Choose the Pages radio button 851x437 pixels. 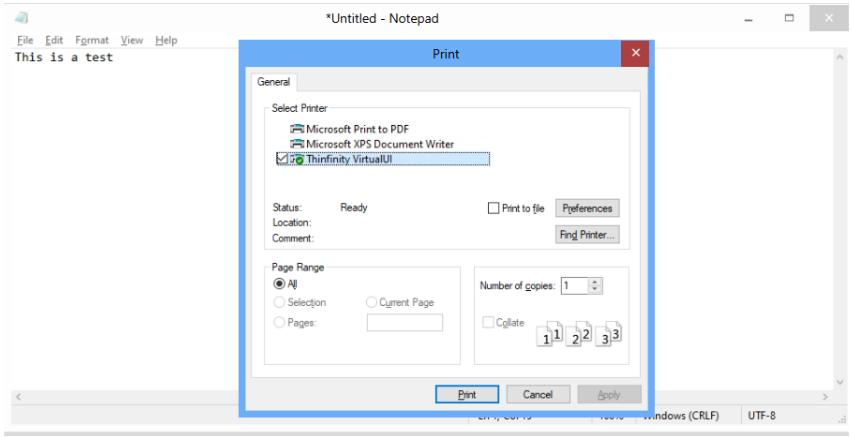click(279, 322)
